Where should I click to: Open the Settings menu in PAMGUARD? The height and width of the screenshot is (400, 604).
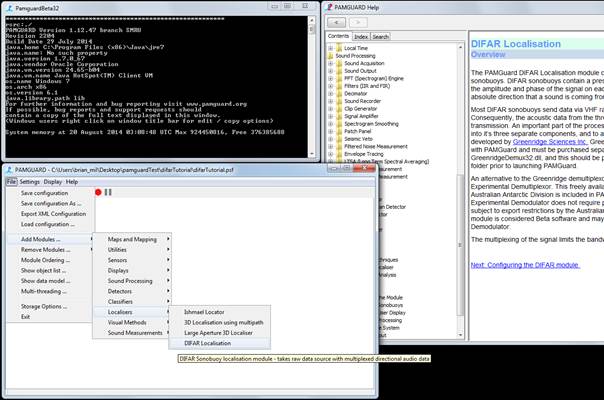pyautogui.click(x=30, y=182)
